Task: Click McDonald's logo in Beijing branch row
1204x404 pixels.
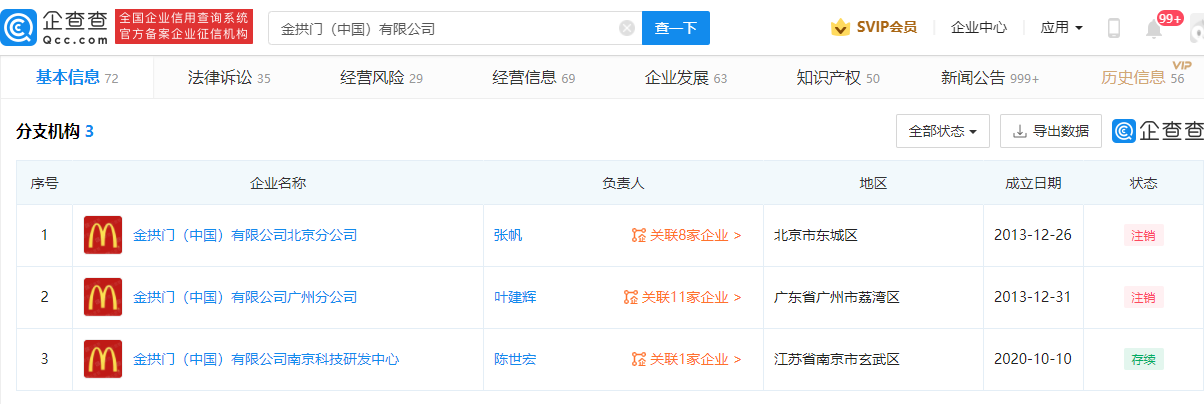Action: [x=103, y=235]
